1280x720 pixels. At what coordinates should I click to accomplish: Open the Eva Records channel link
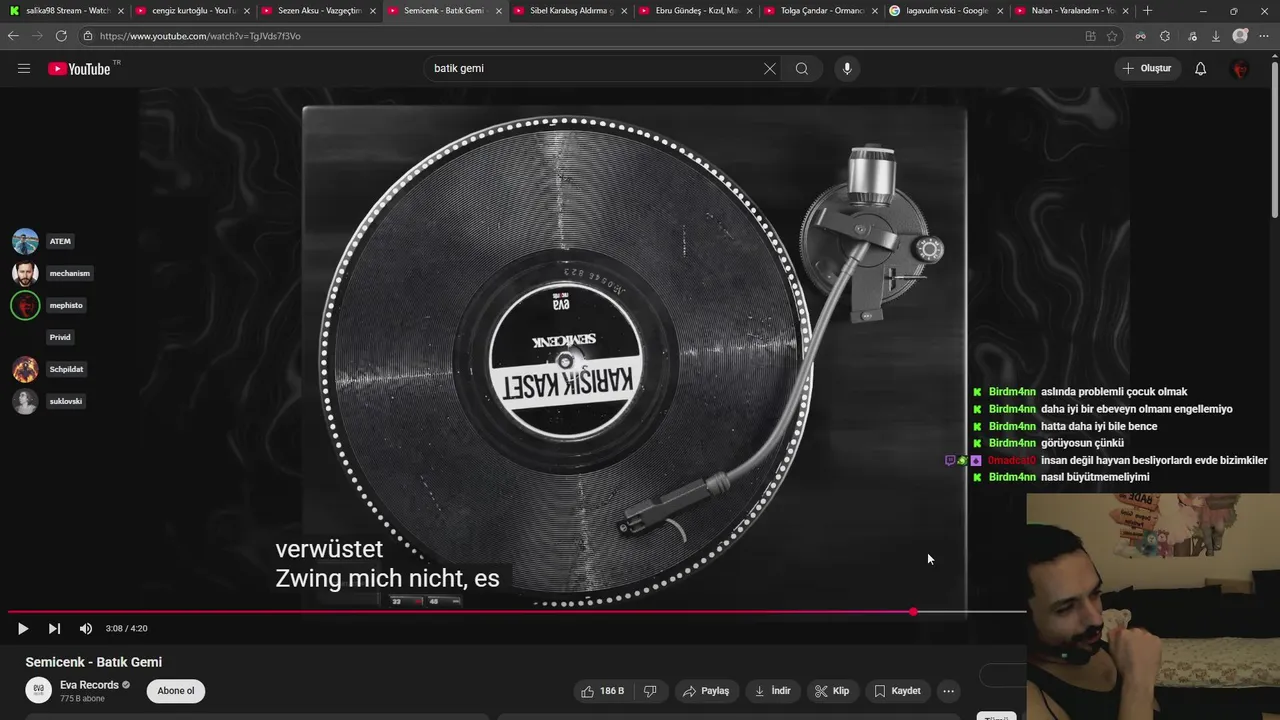coord(89,685)
